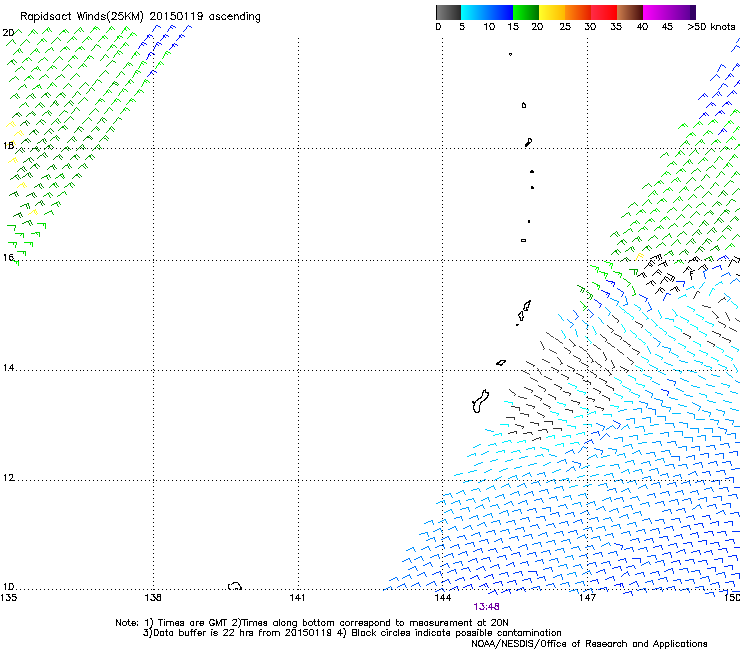Click the 'Data buffer is 22 hrs' note
The width and height of the screenshot is (740, 650).
pos(352,633)
